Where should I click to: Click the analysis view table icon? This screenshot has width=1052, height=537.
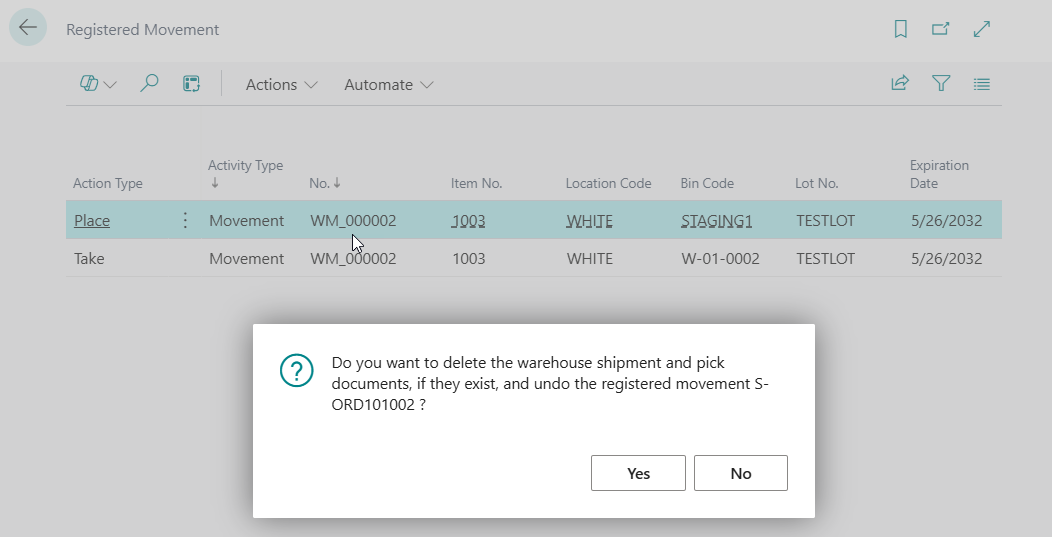191,85
